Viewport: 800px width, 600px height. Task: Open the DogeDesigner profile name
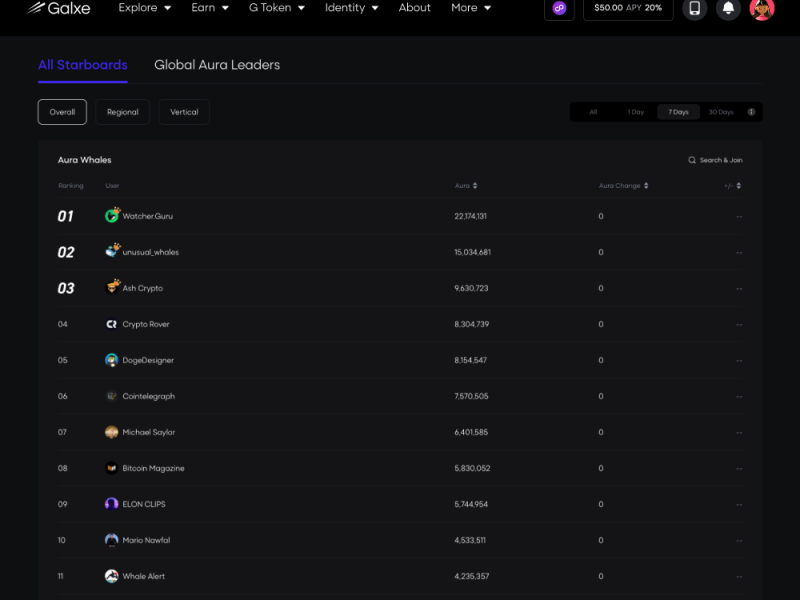(x=148, y=360)
